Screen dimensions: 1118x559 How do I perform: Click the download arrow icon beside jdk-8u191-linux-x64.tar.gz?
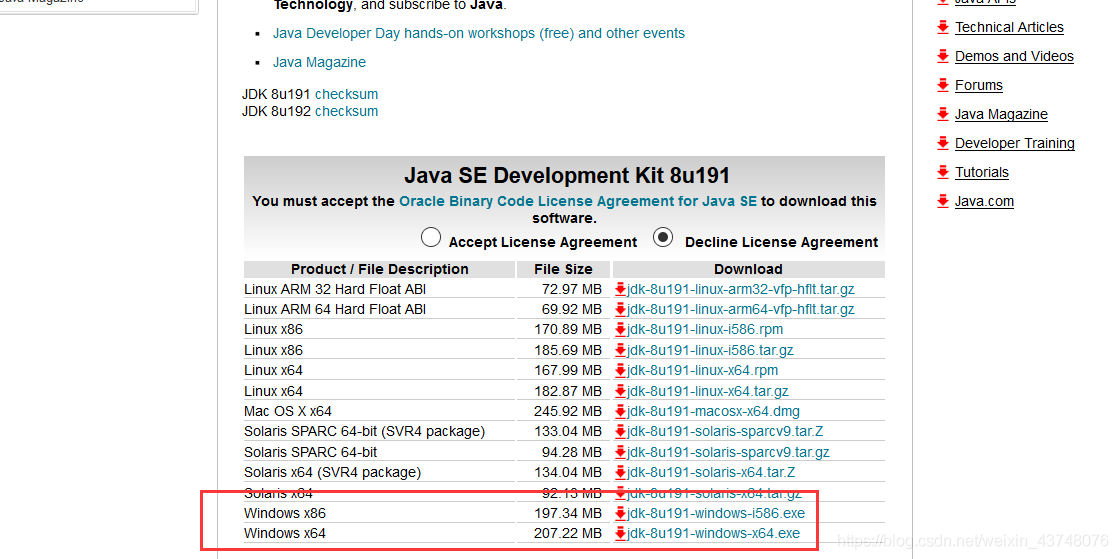tap(620, 391)
